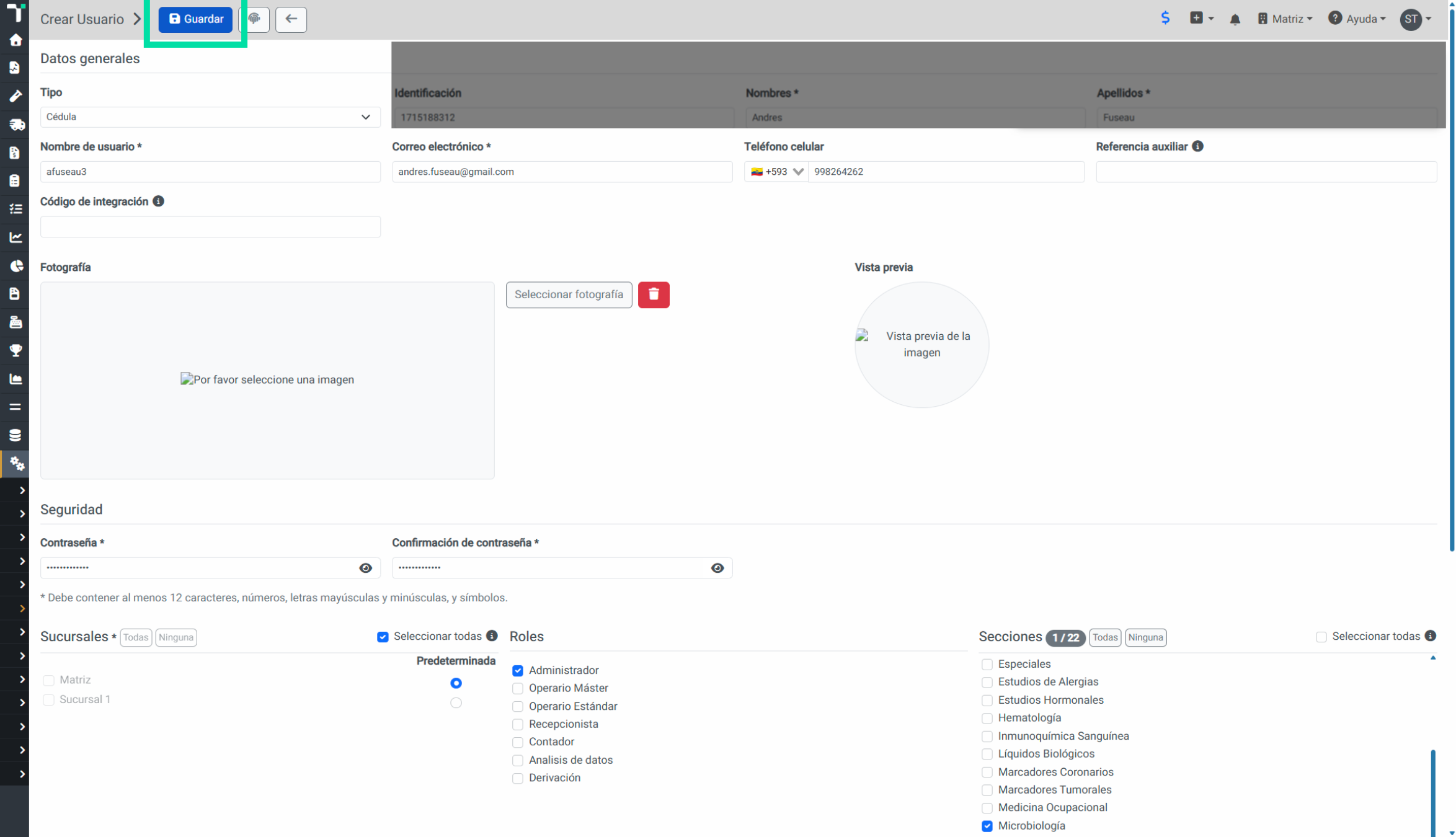Reveal the Confirmación de contraseña password
Viewport: 1456px width, 837px height.
click(x=717, y=568)
